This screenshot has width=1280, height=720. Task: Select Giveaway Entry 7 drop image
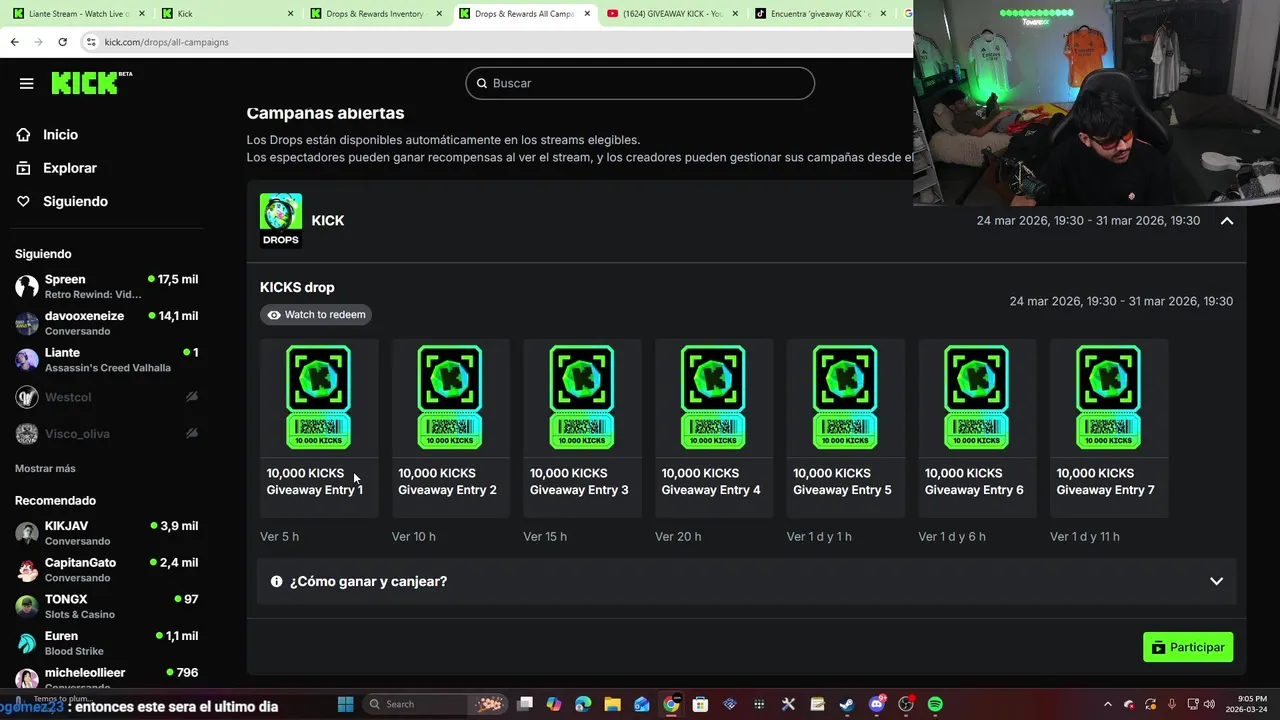click(1108, 397)
